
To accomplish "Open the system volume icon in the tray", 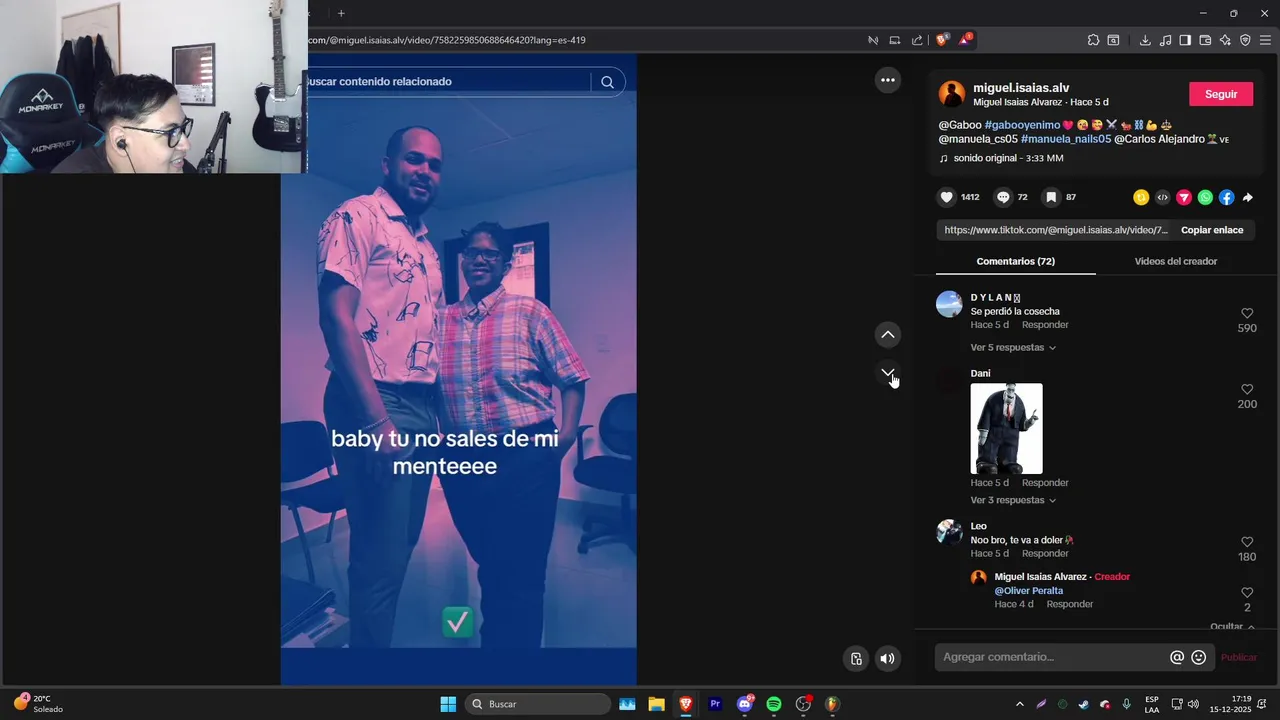I will tap(1193, 704).
